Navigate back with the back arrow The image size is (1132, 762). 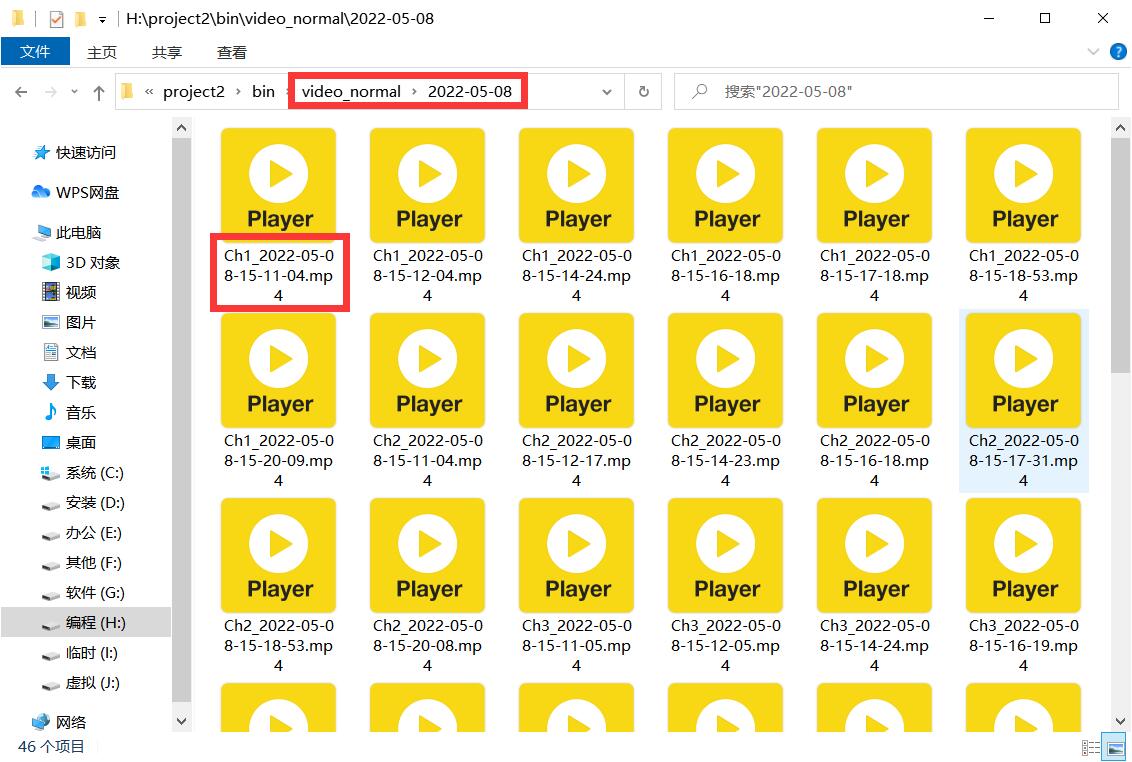tap(21, 92)
